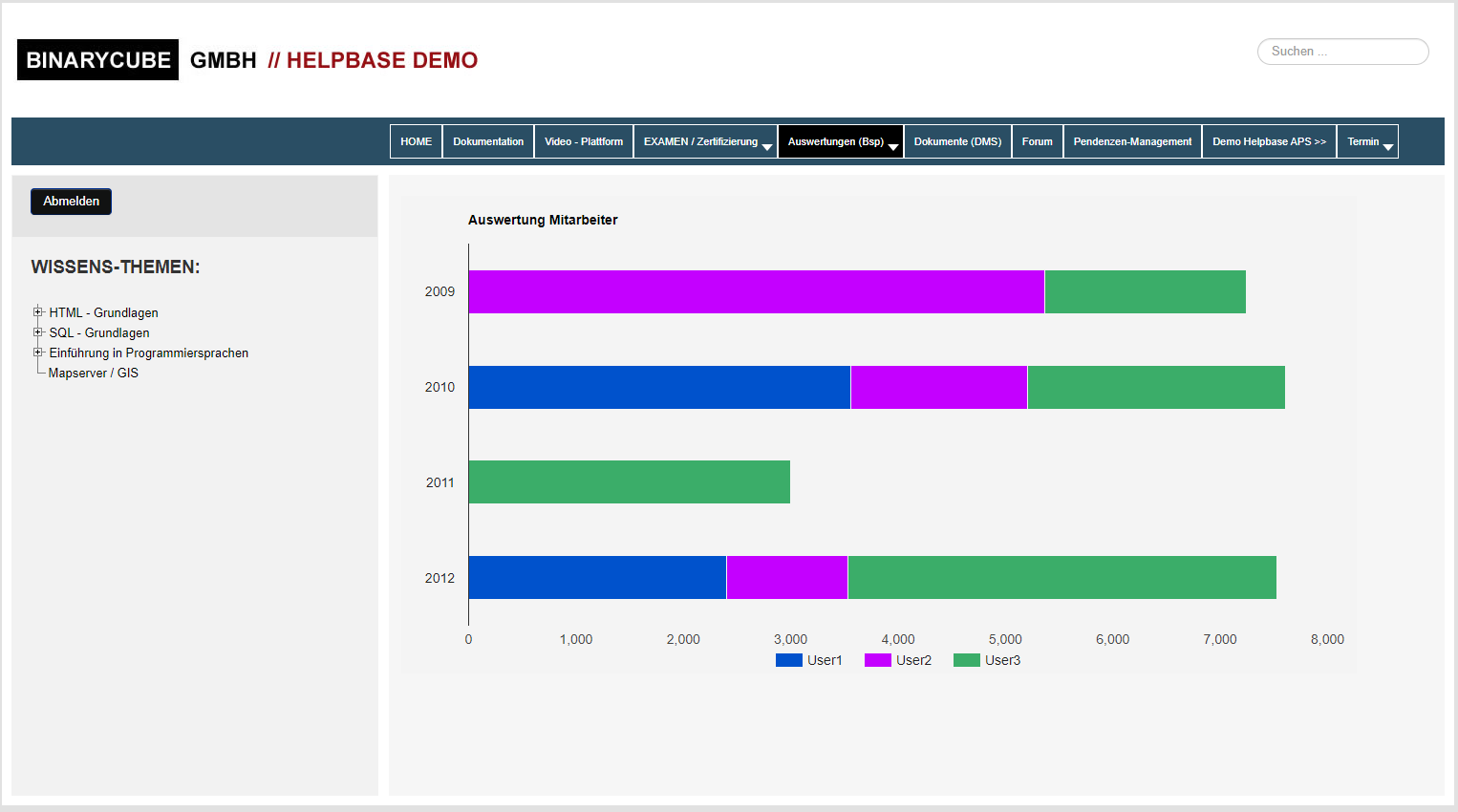Click the BINARYCUBE logo

(x=97, y=60)
